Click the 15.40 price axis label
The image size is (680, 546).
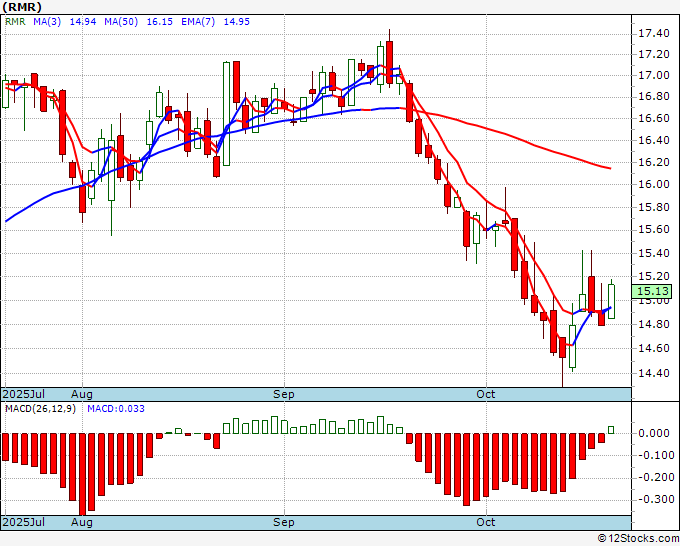654,253
